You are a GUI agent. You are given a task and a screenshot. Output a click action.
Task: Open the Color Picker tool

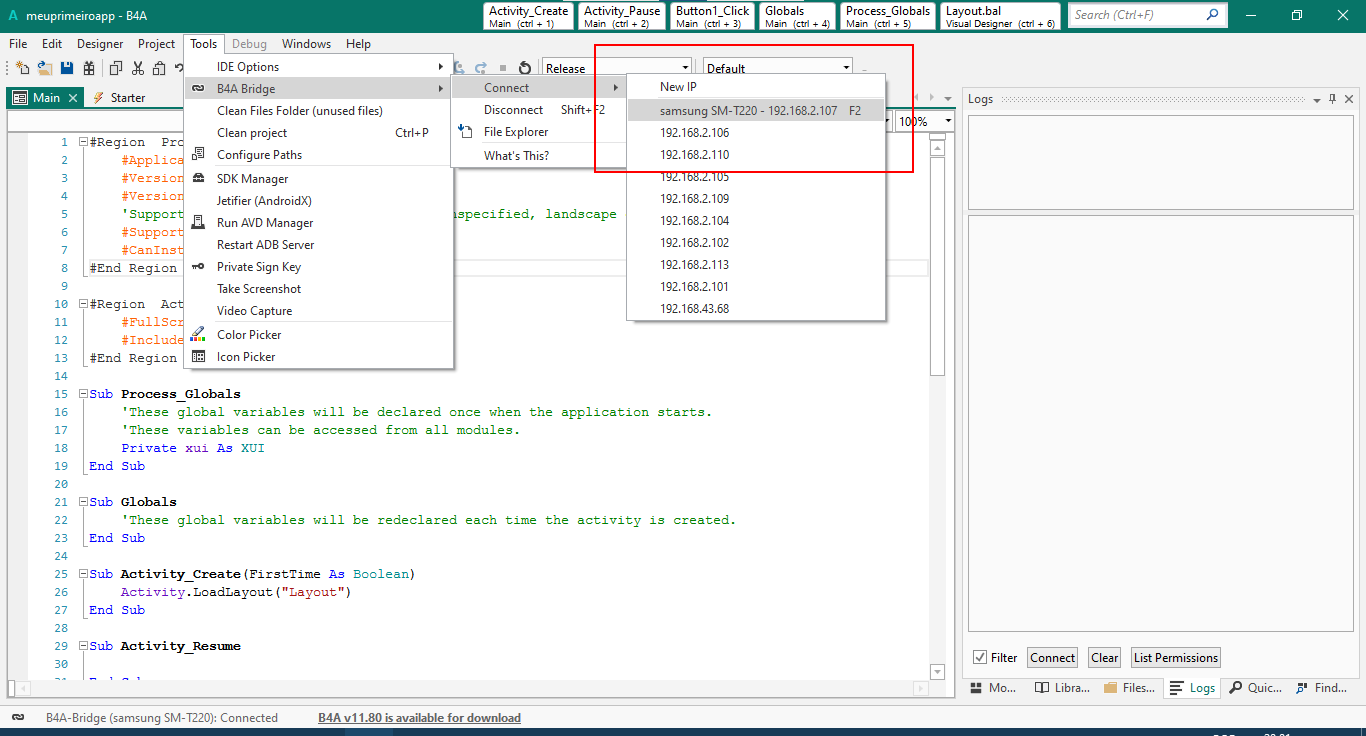319,335
